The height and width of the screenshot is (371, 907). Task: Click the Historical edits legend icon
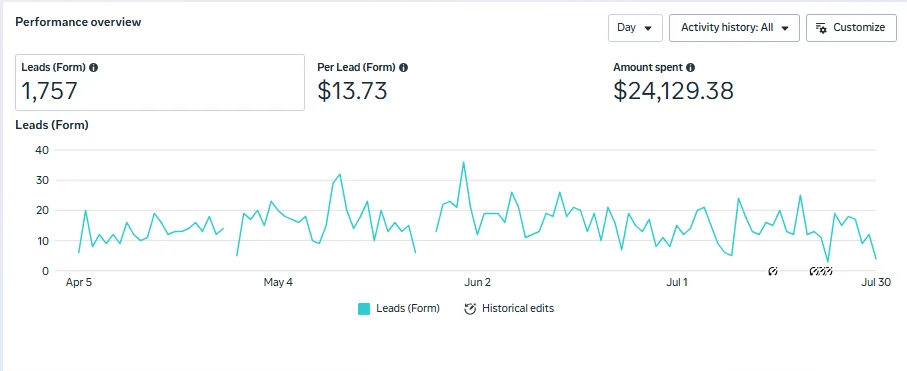[x=470, y=308]
